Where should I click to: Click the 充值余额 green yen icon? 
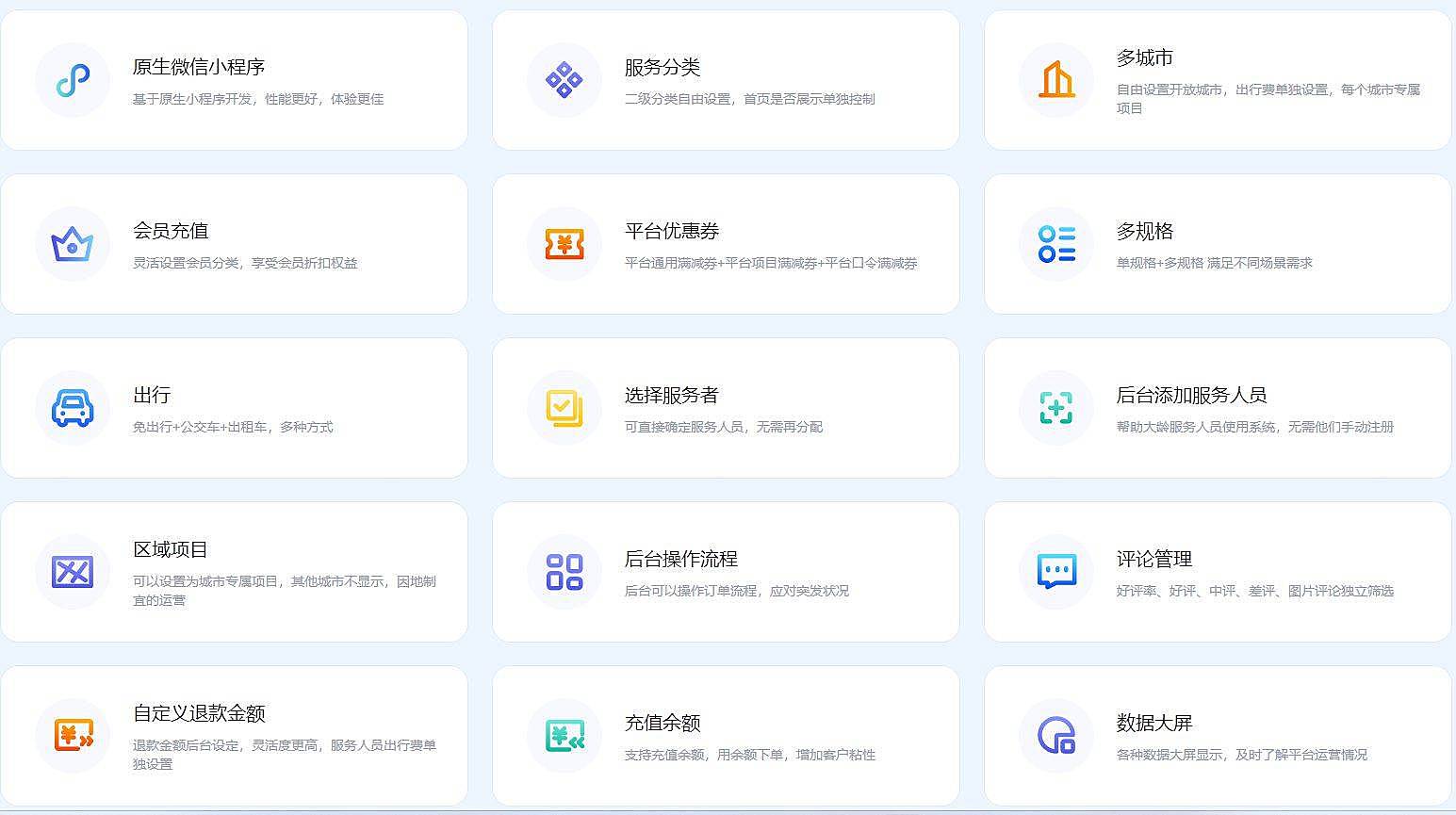[564, 736]
